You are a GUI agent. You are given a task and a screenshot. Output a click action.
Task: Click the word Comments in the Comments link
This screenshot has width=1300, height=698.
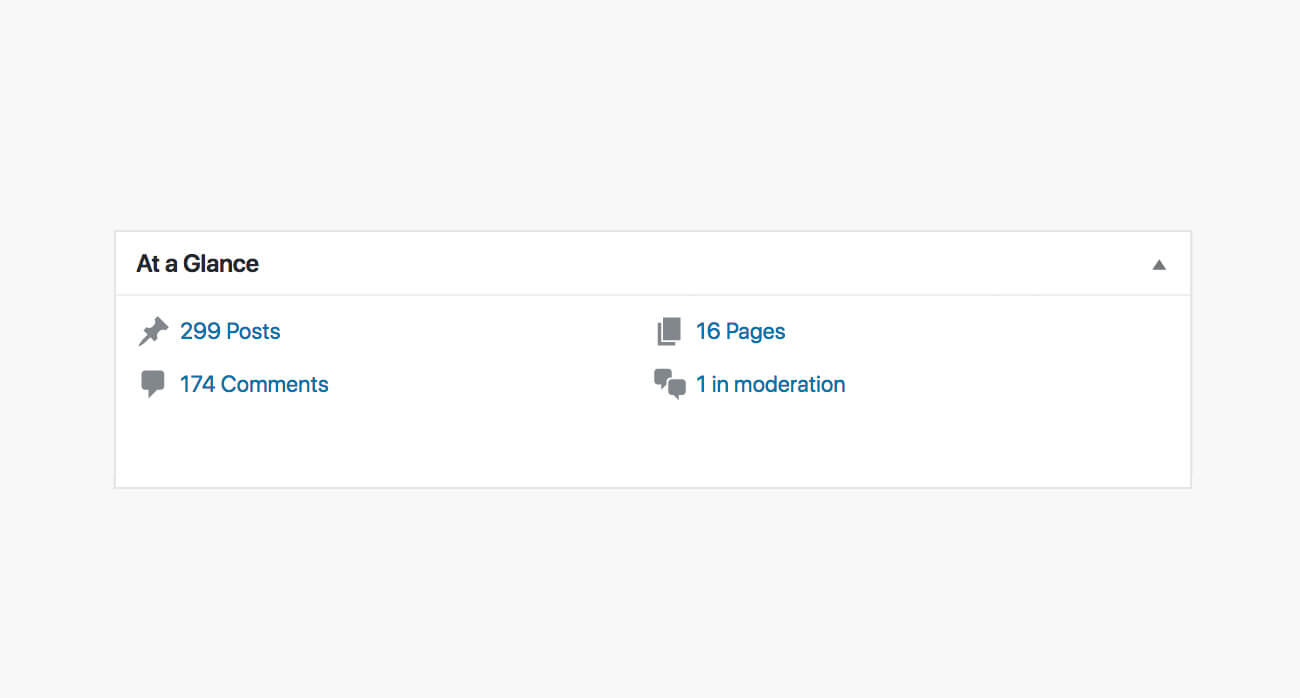pyautogui.click(x=275, y=385)
